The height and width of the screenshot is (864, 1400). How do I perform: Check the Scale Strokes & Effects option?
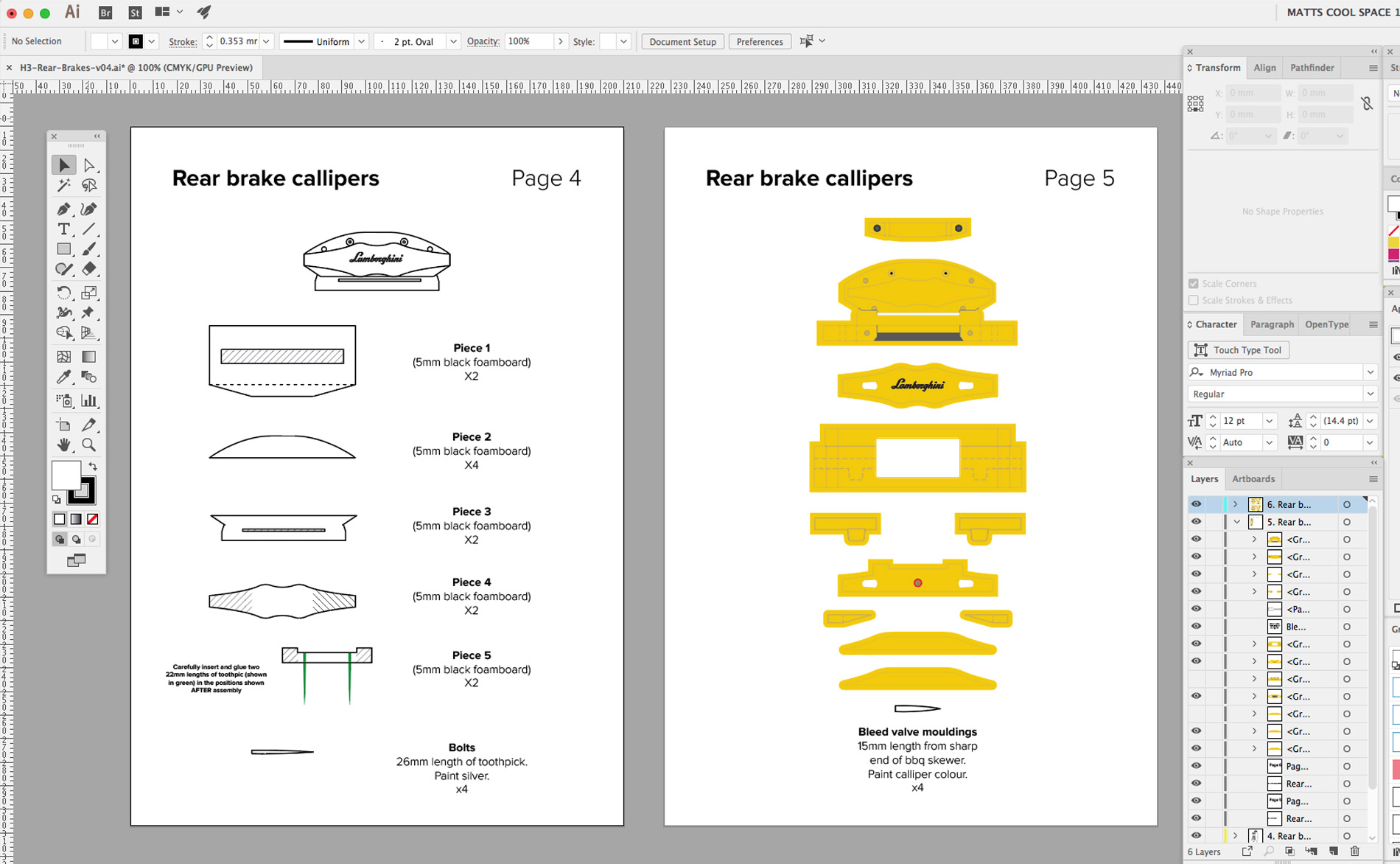tap(1194, 300)
